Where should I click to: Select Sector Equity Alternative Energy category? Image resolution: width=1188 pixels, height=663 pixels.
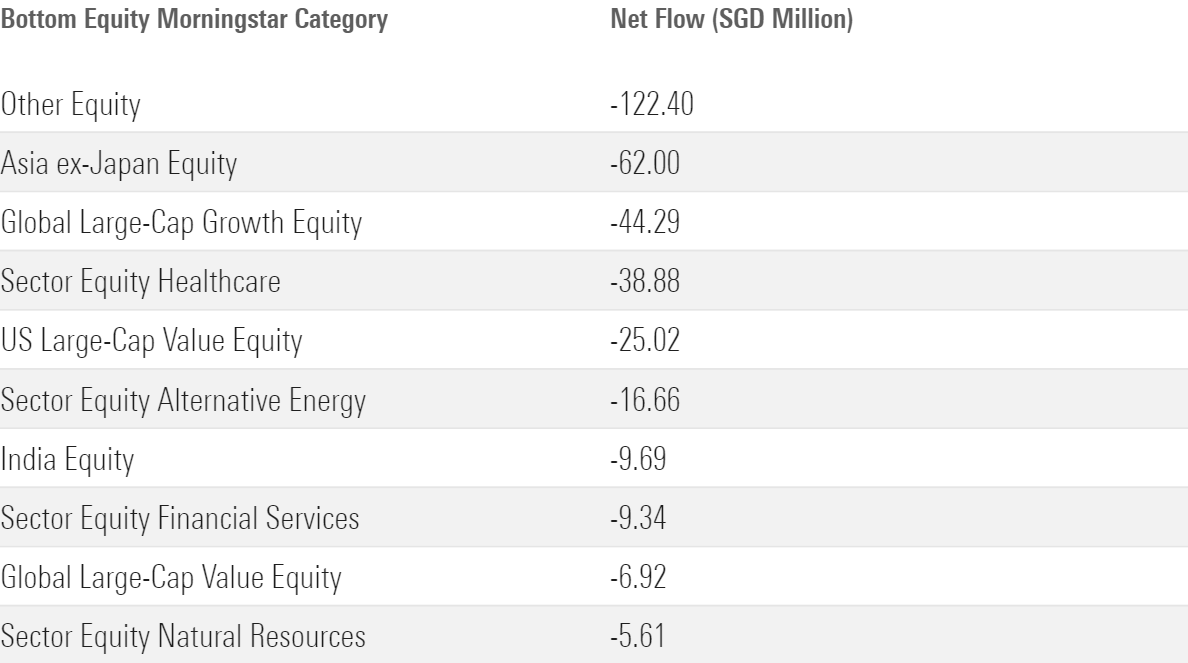tap(183, 400)
